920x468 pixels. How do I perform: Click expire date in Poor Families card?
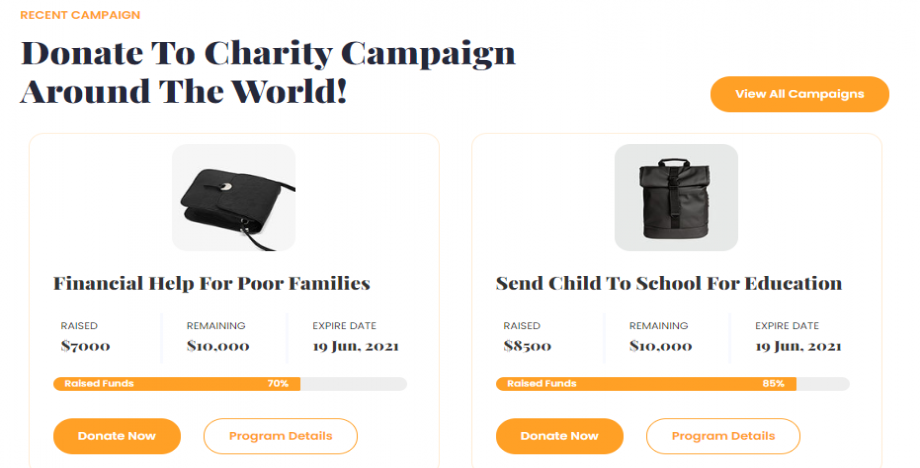click(355, 347)
